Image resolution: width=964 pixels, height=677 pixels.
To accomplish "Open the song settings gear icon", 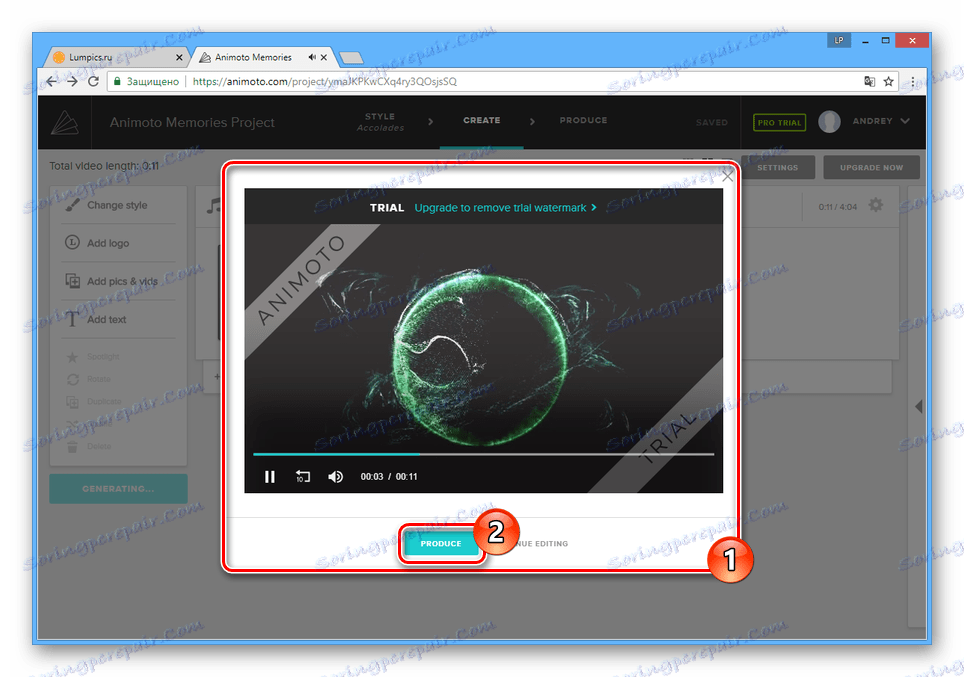I will tap(875, 205).
